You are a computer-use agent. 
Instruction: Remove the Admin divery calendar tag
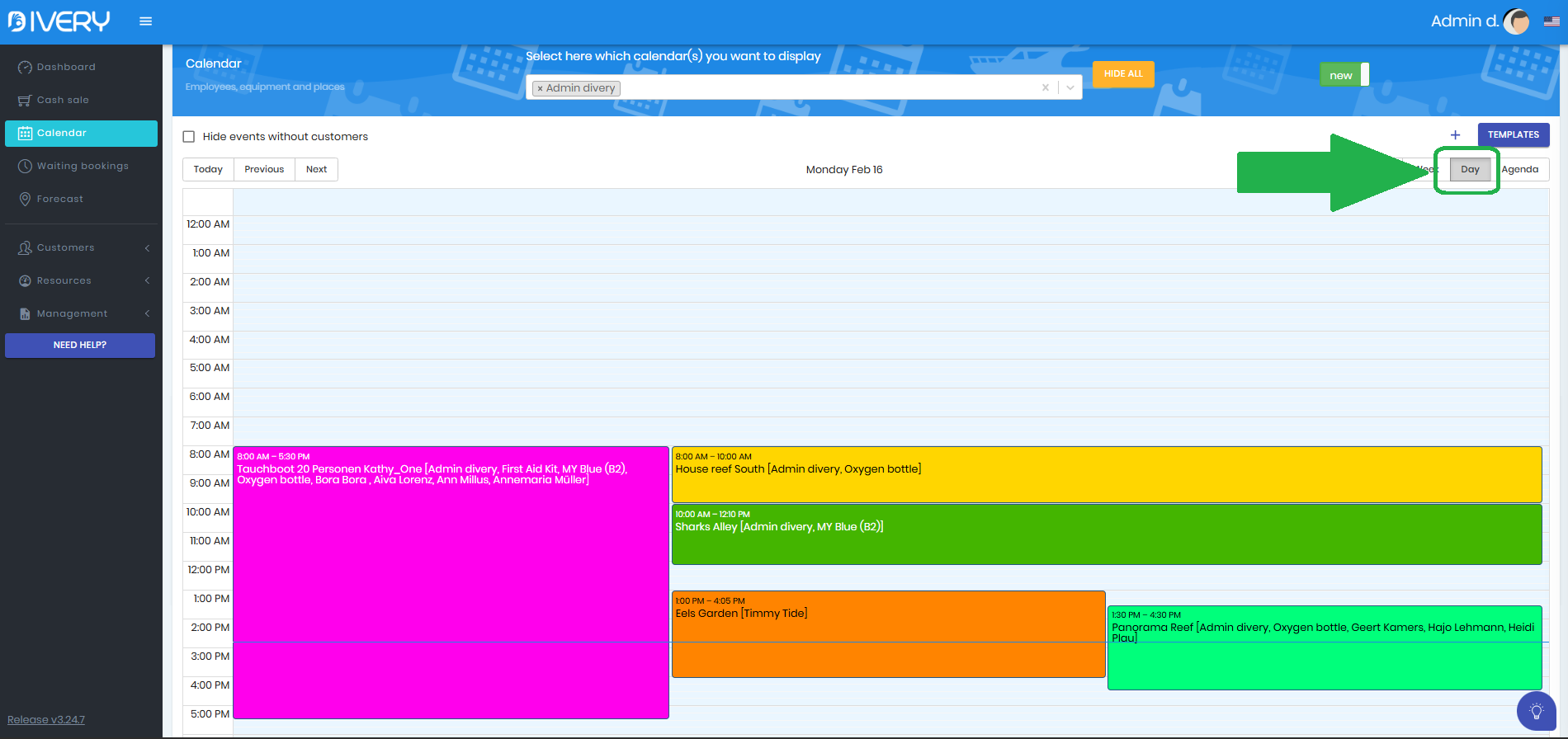click(540, 88)
